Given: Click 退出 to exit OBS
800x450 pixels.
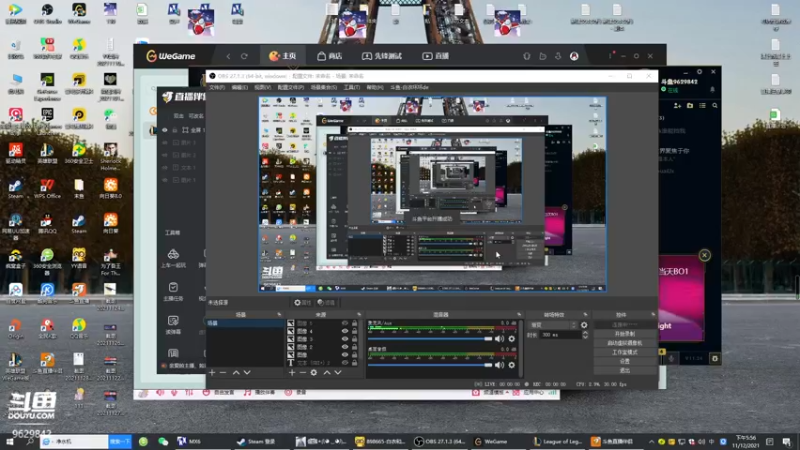Looking at the screenshot, I should tap(624, 370).
